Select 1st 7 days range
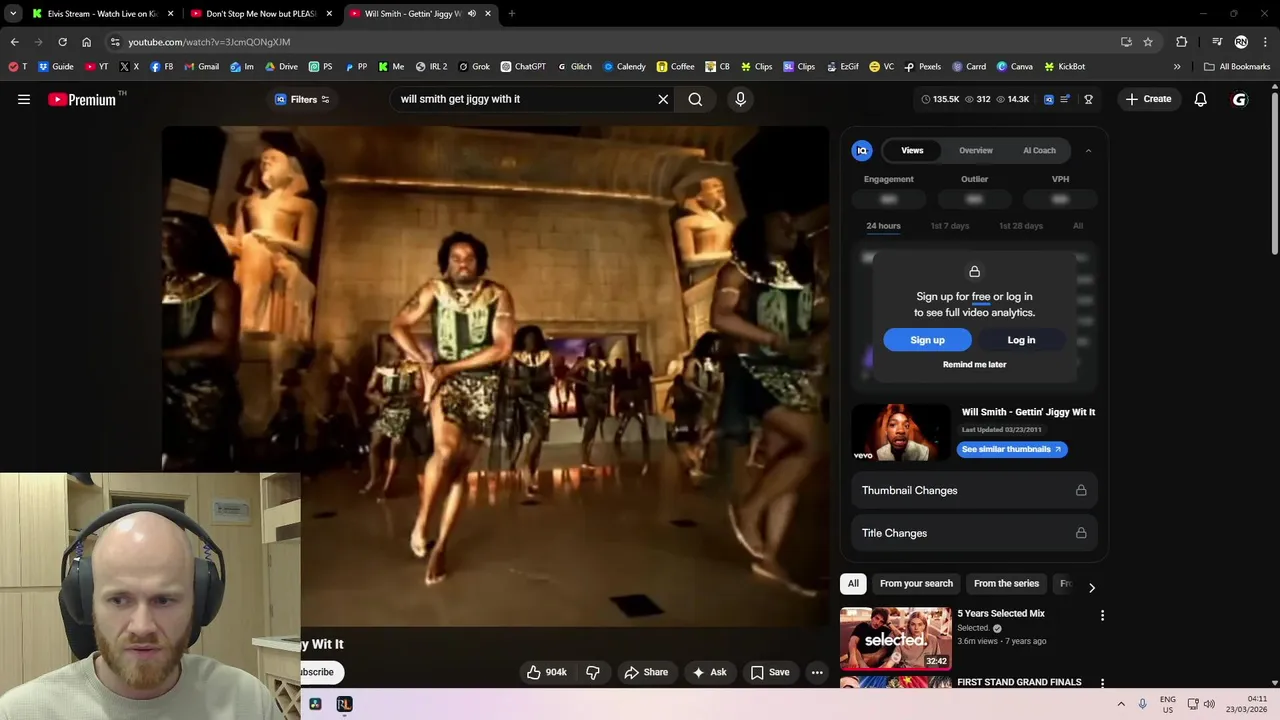 pyautogui.click(x=950, y=226)
